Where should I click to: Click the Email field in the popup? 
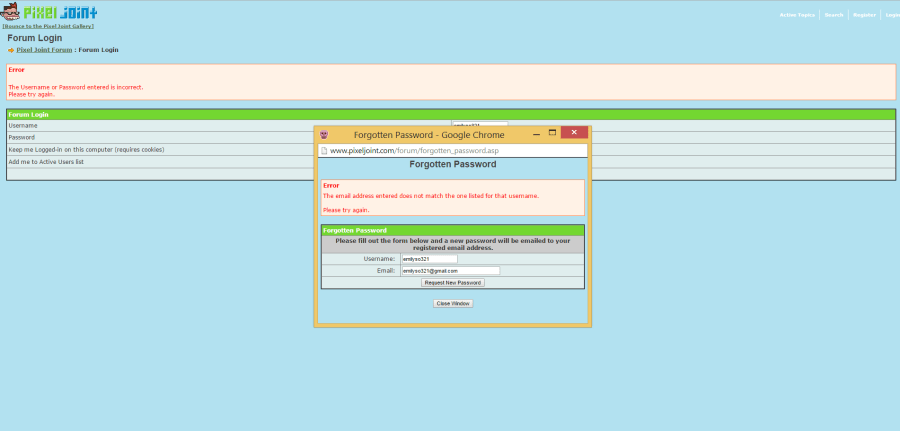(449, 270)
